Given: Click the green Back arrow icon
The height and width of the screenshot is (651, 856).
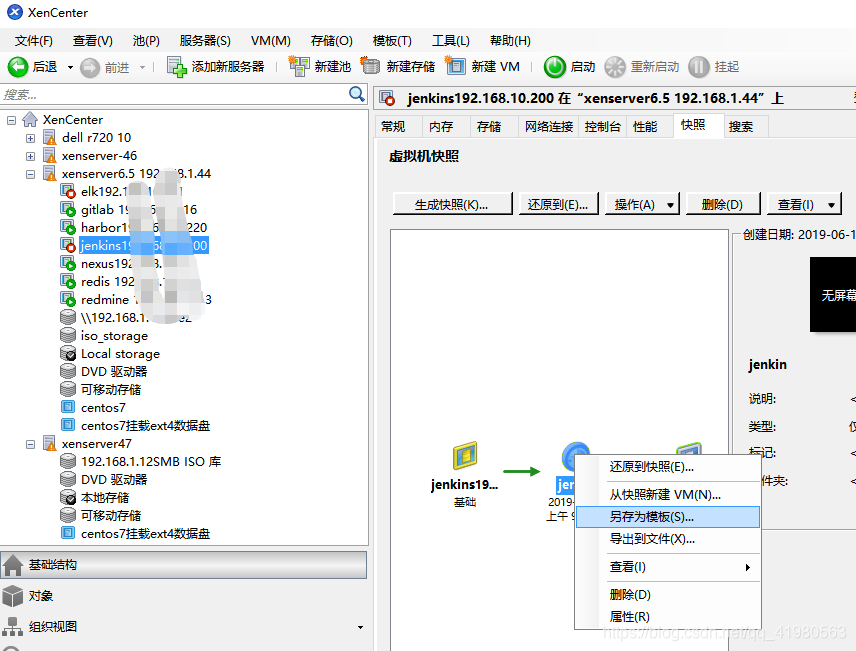Looking at the screenshot, I should [17, 67].
